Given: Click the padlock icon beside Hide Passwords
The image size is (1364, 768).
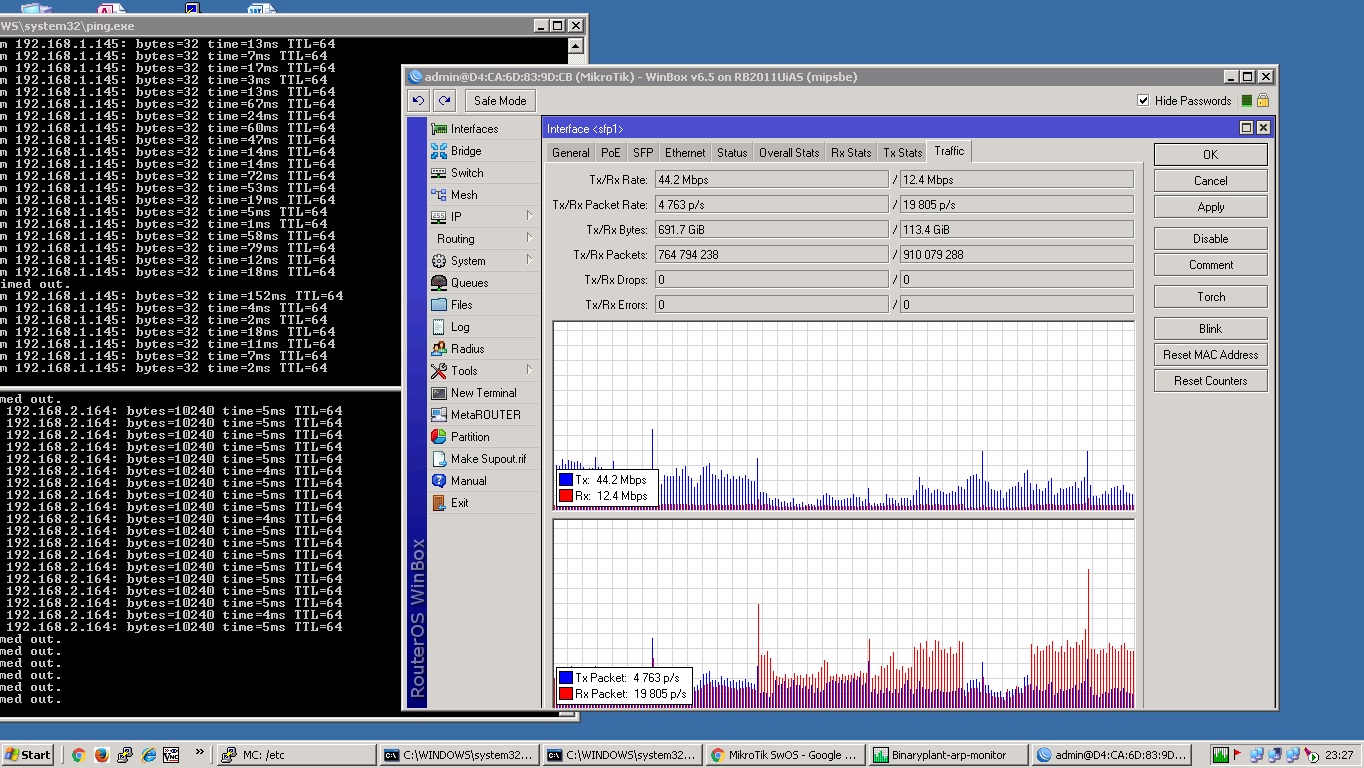Looking at the screenshot, I should (1263, 101).
